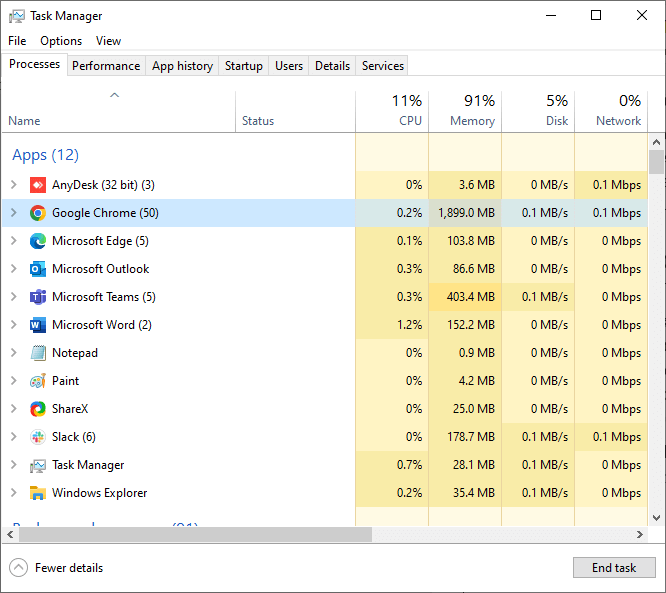The width and height of the screenshot is (666, 593).
Task: Click Edge's 103.8 MB memory value
Action: click(x=471, y=241)
